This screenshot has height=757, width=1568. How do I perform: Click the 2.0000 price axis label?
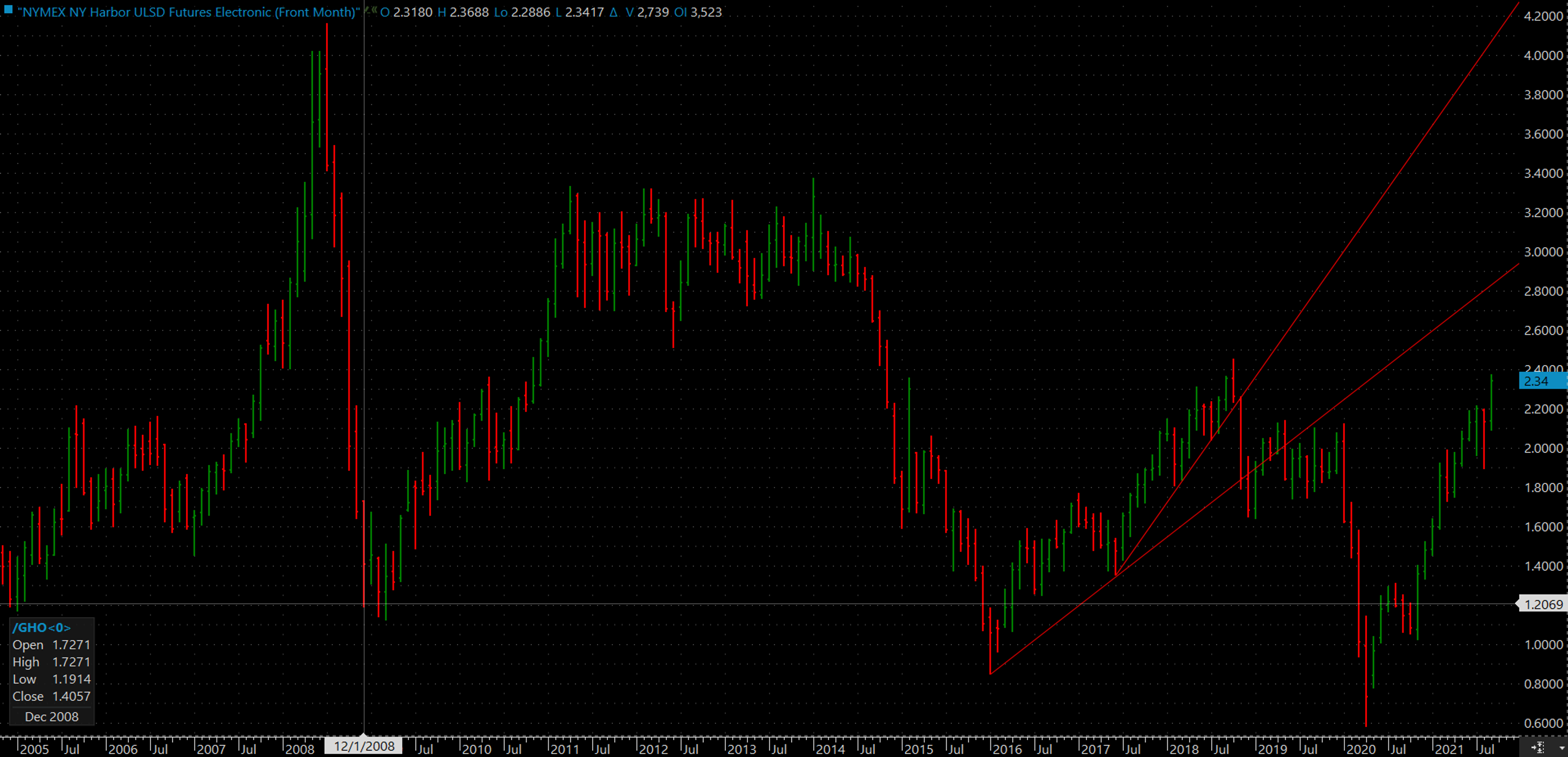tap(1543, 448)
